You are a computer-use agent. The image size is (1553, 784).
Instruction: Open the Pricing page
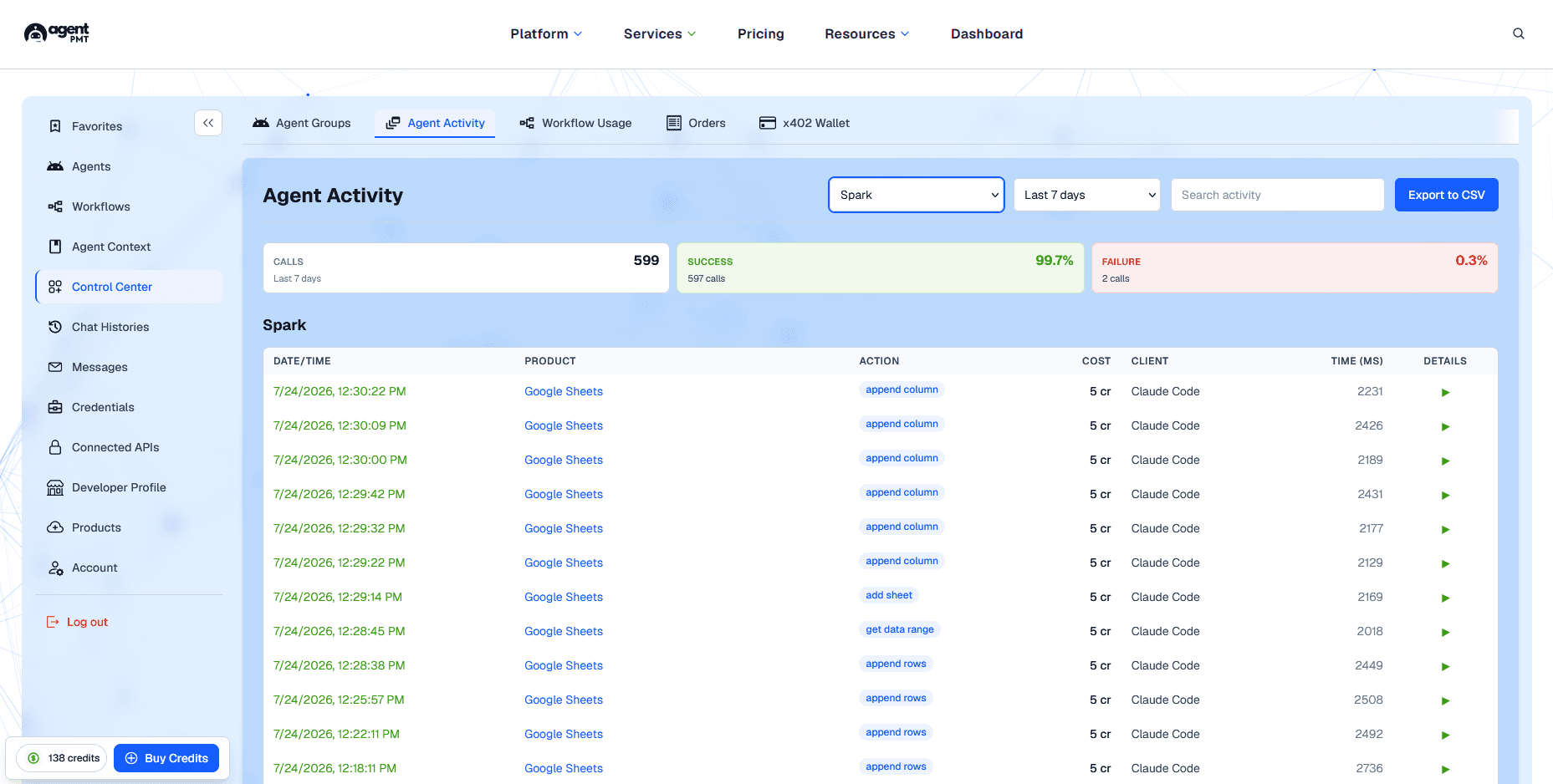(x=760, y=33)
